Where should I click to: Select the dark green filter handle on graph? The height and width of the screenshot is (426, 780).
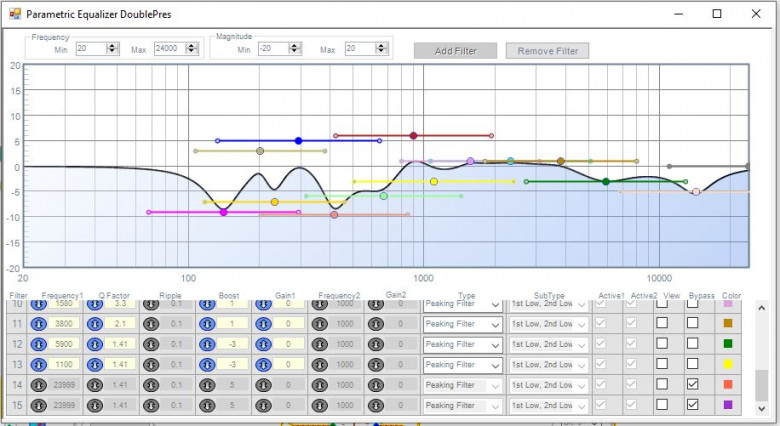tap(606, 182)
